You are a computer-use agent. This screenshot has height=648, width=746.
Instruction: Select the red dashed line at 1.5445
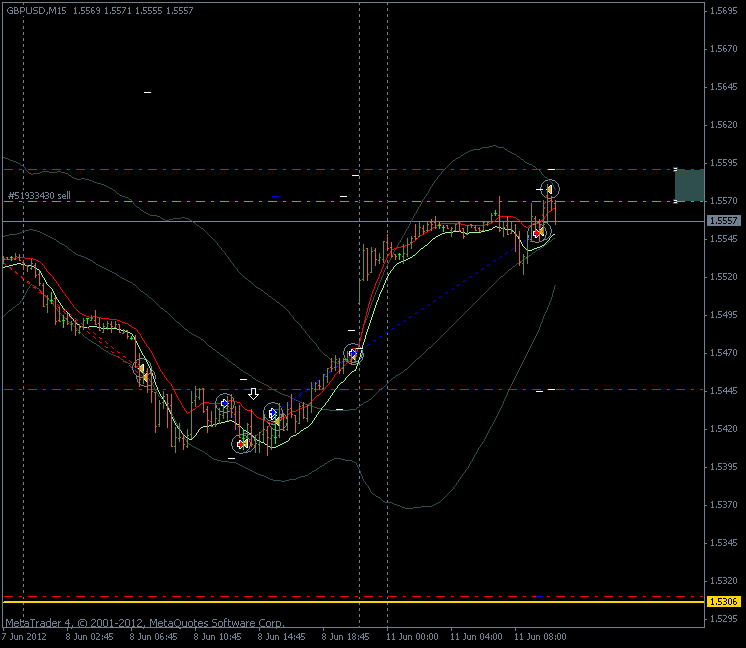[x=353, y=390]
